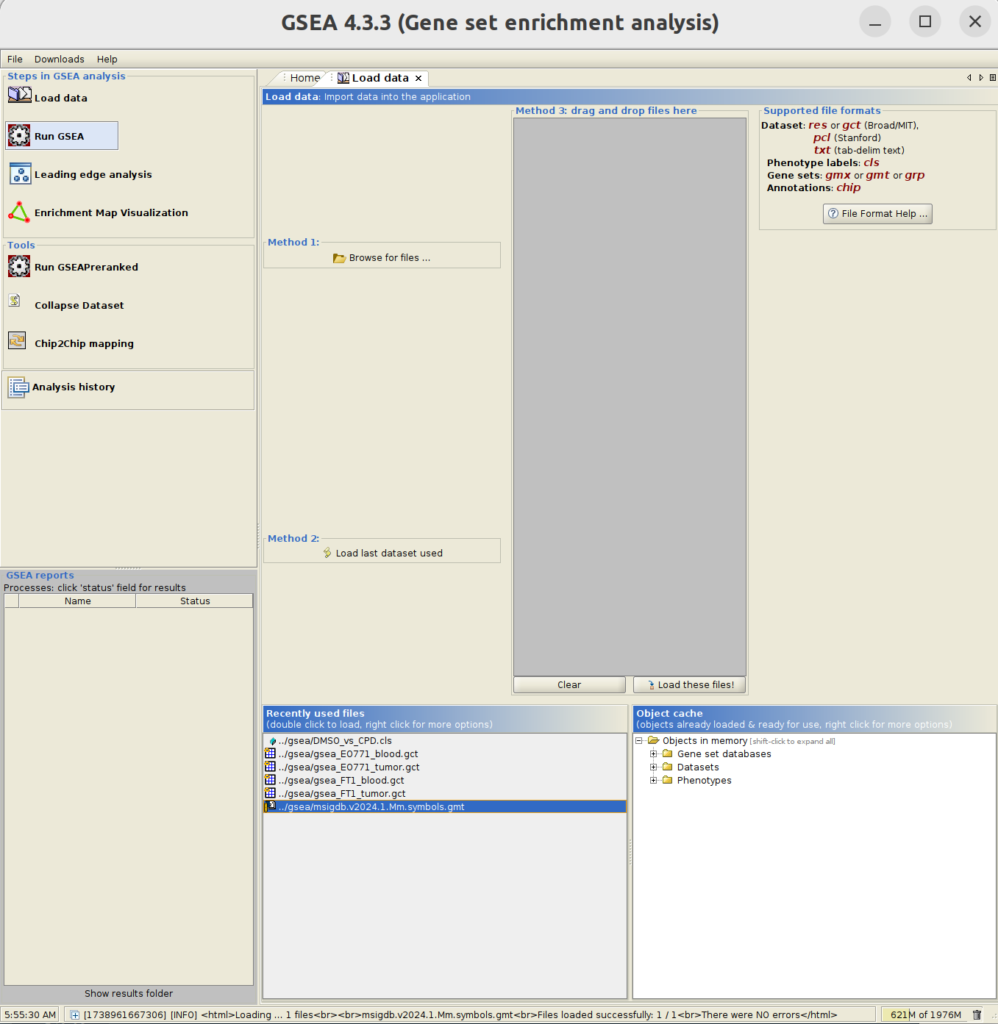
Task: Click Show results folder
Action: [x=129, y=993]
